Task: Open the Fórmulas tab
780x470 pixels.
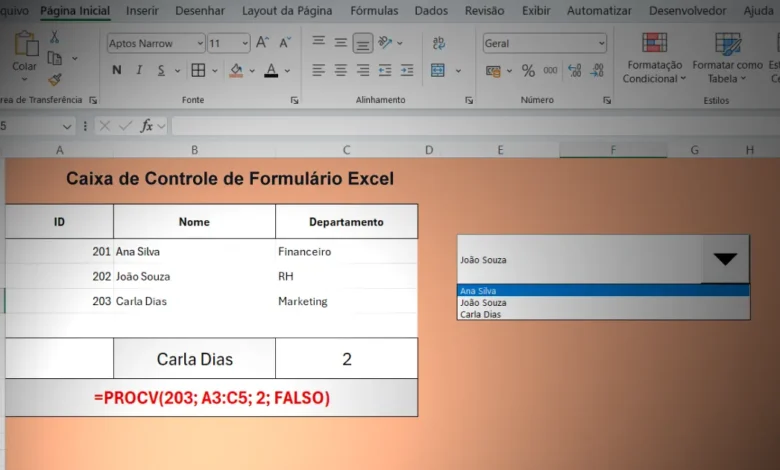Action: 374,10
